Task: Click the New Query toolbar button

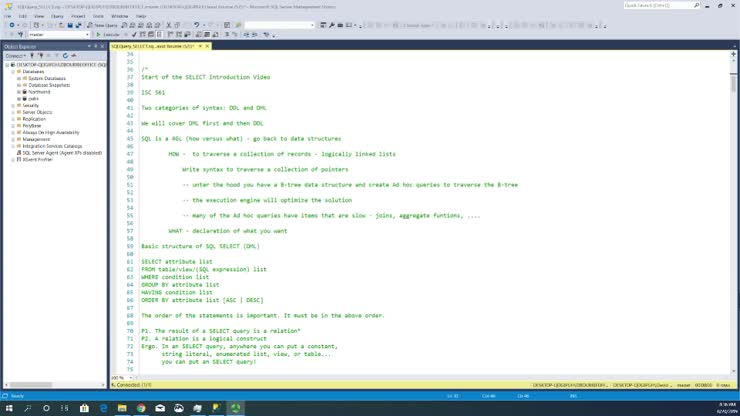Action: (104, 25)
